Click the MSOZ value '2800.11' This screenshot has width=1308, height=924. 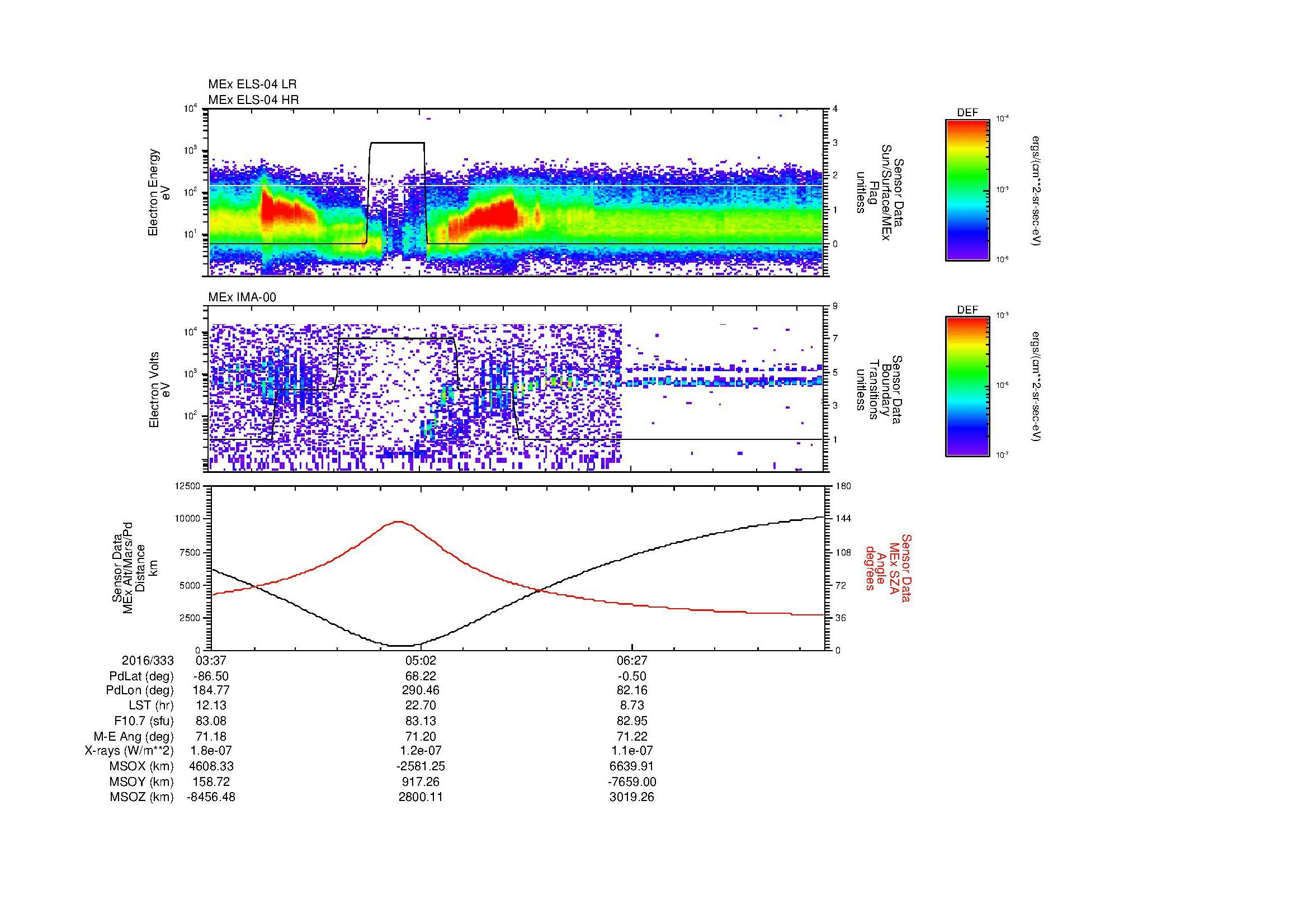pyautogui.click(x=421, y=797)
